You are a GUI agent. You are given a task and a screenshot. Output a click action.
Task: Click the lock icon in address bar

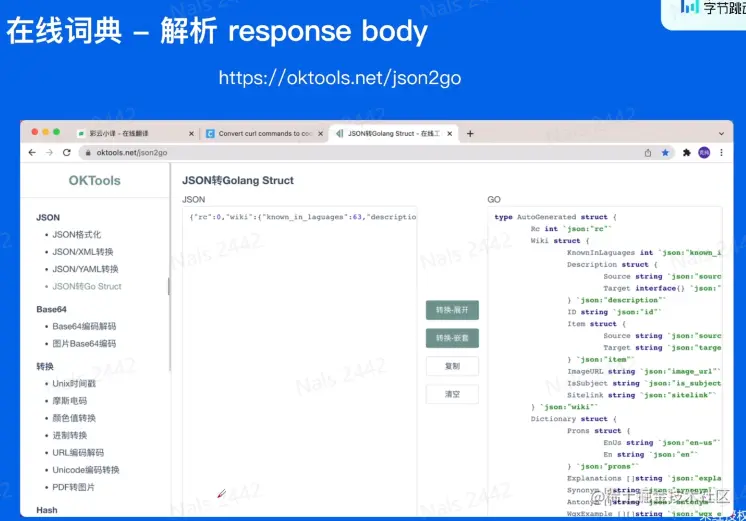click(88, 153)
